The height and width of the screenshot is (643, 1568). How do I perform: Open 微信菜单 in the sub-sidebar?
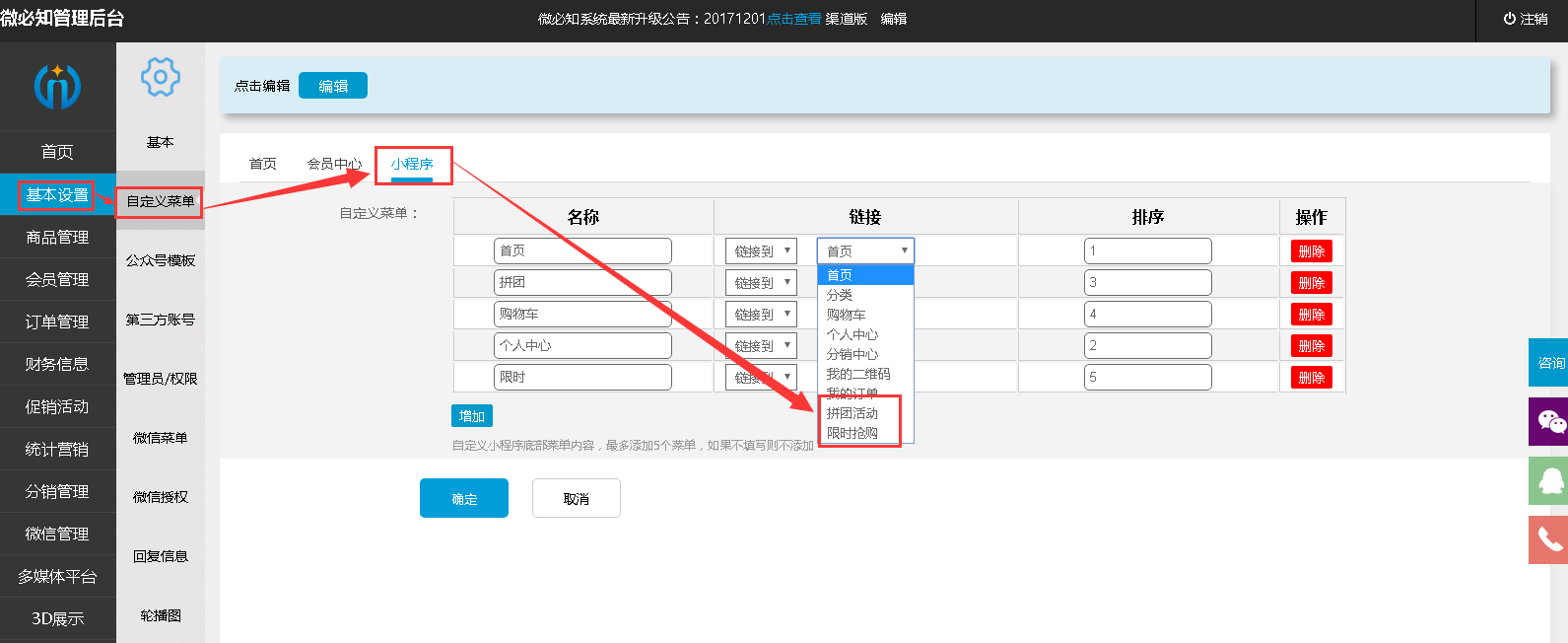coord(161,438)
